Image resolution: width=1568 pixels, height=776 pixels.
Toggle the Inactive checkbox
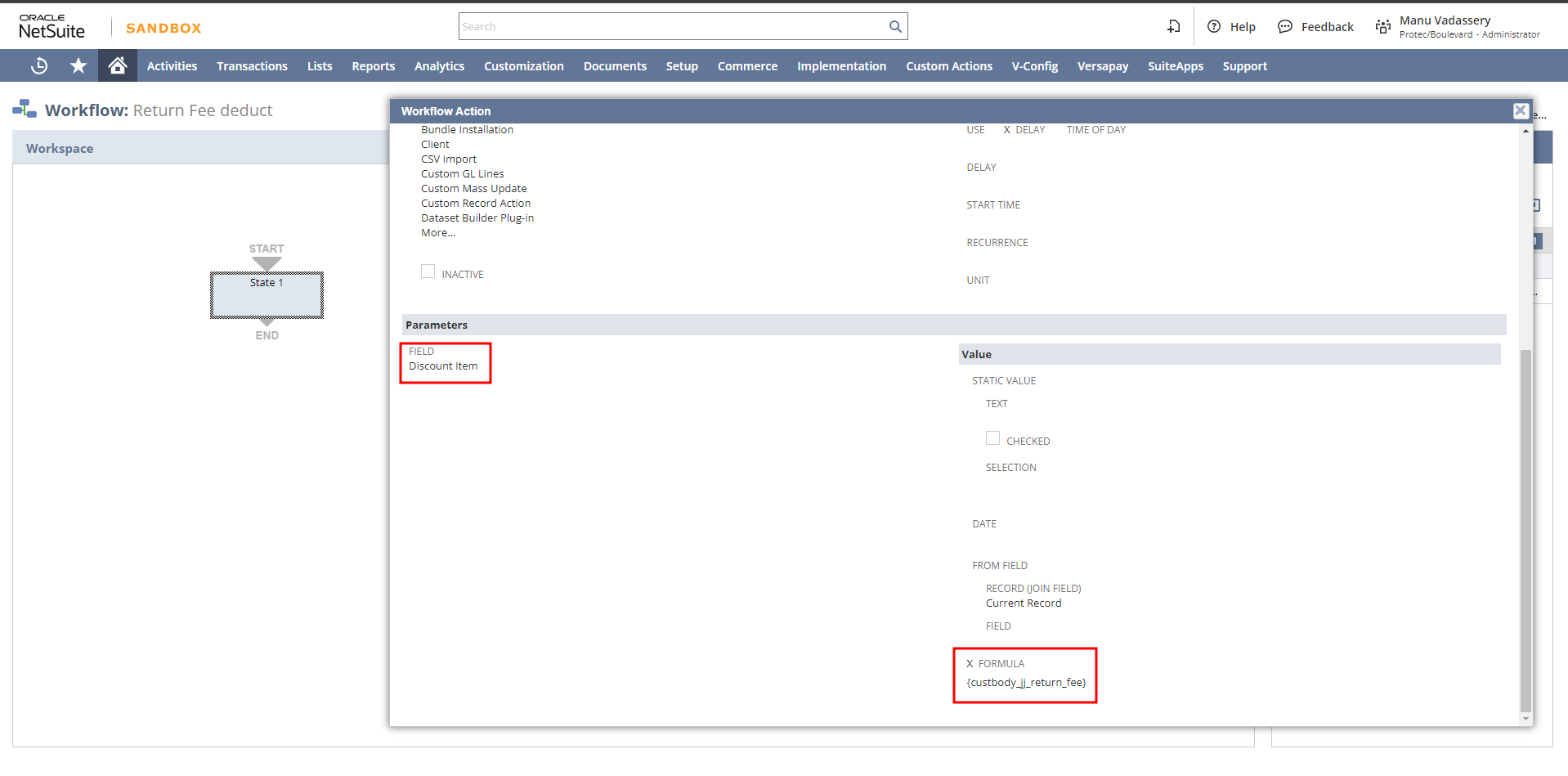428,271
